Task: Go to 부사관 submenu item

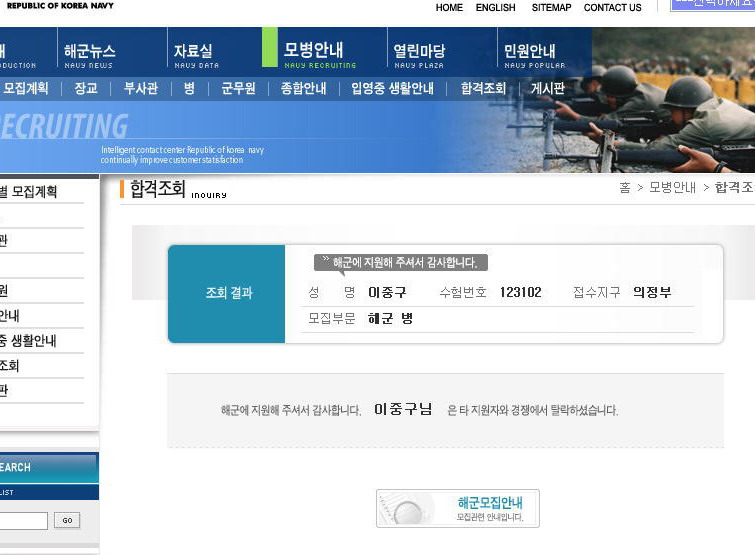Action: [140, 88]
